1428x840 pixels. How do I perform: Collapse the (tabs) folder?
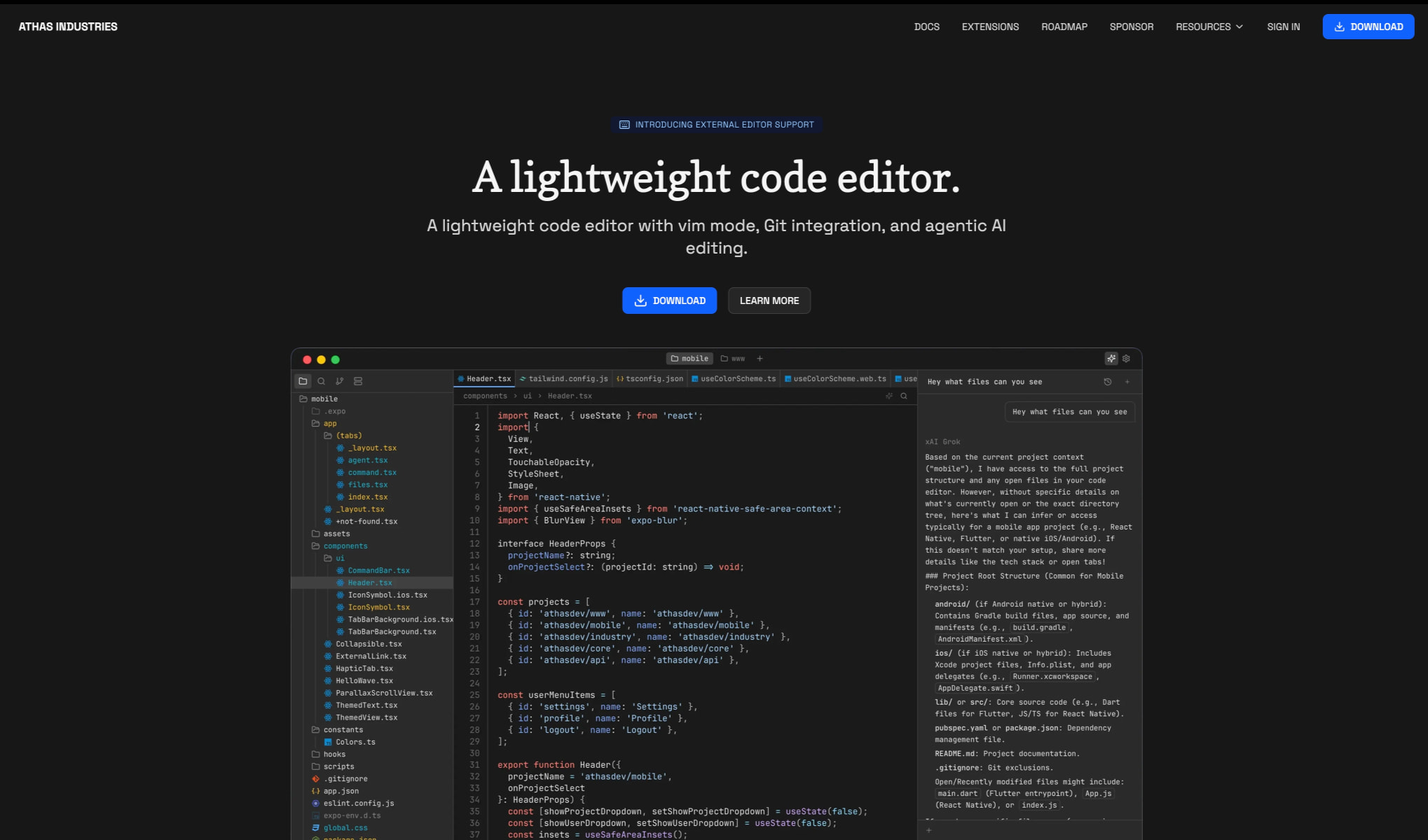click(x=343, y=436)
